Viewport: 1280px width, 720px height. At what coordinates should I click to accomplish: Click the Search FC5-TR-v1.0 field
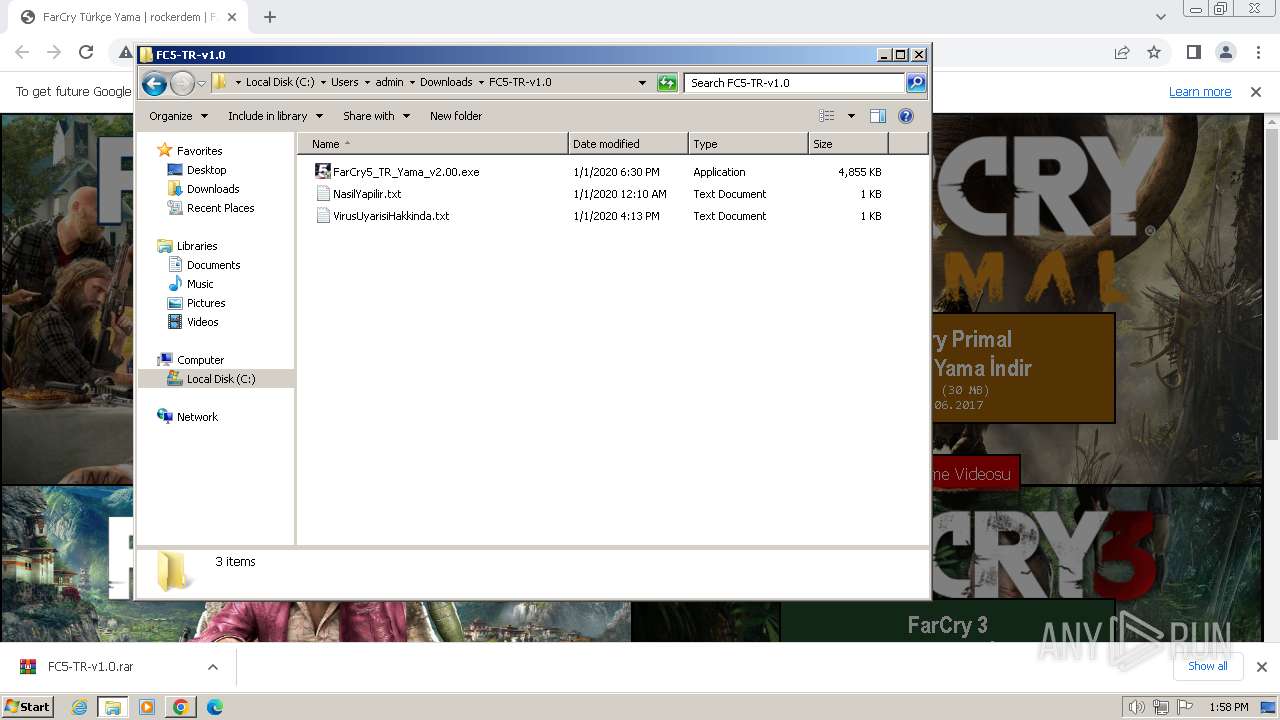(x=795, y=83)
